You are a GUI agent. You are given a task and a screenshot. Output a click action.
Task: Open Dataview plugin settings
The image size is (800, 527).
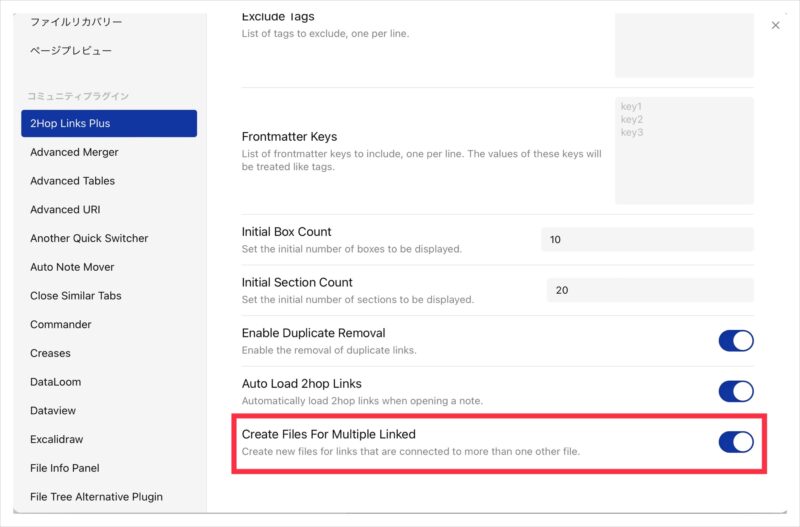tap(53, 410)
